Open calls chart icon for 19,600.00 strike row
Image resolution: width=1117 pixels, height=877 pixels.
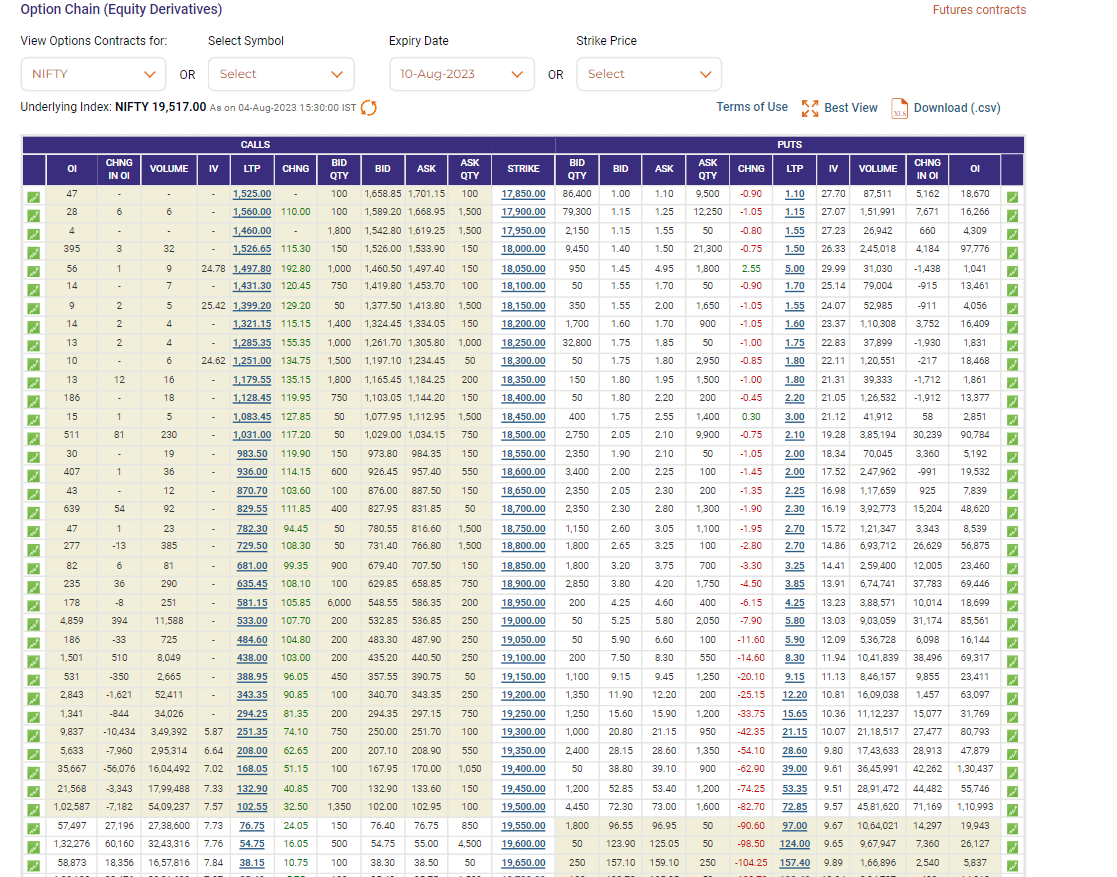[33, 845]
